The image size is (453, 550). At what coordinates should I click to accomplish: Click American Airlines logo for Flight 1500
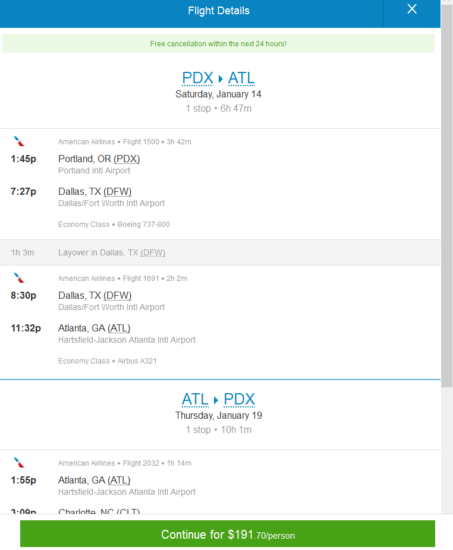19,141
